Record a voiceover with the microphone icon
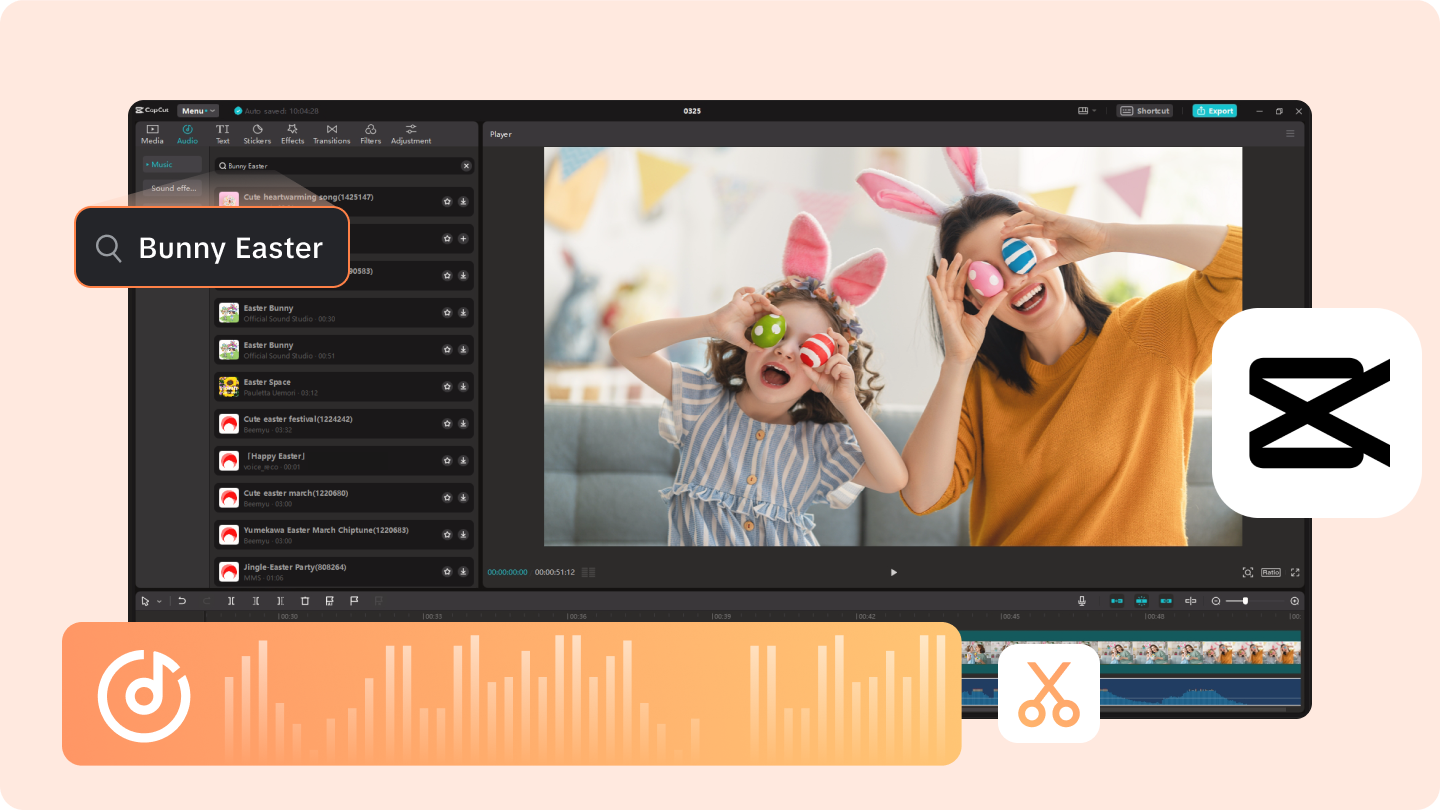Screen dimensions: 1440x810 pos(1082,601)
